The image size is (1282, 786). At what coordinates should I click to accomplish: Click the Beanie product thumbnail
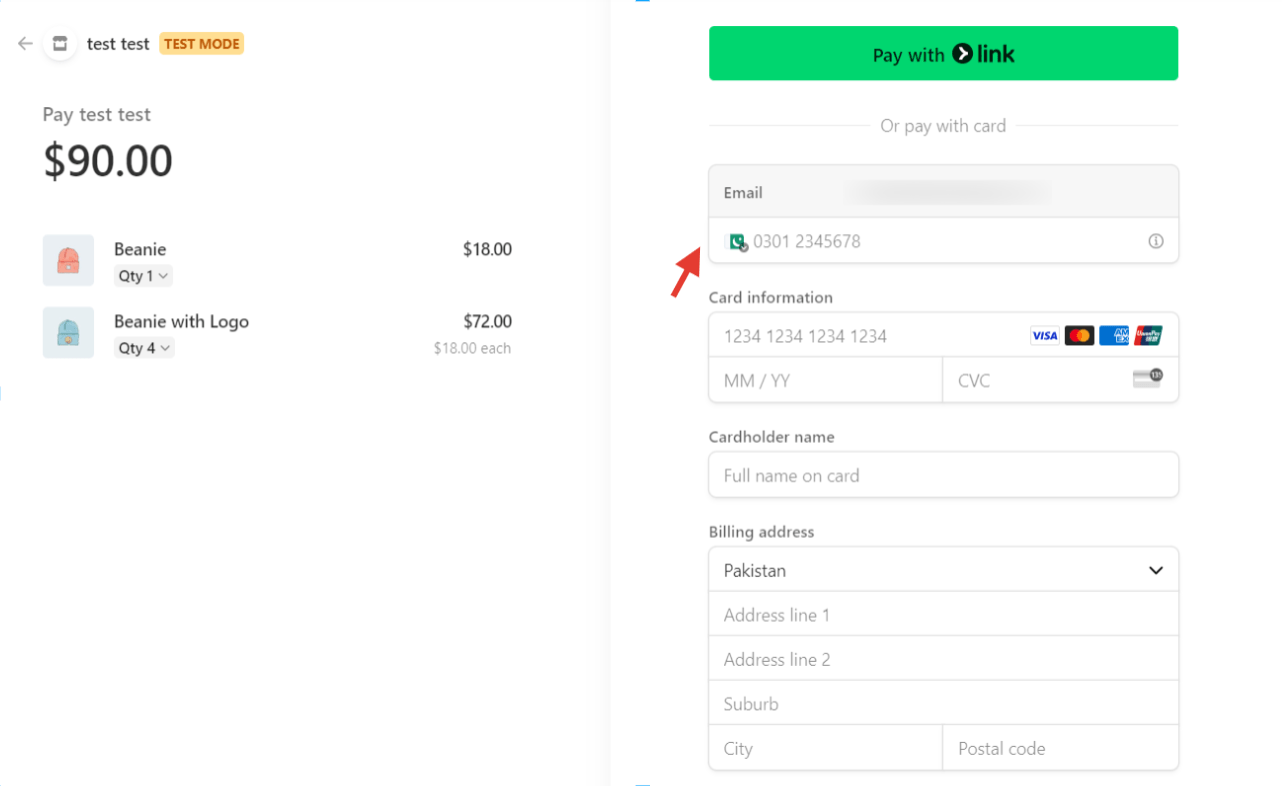[68, 260]
